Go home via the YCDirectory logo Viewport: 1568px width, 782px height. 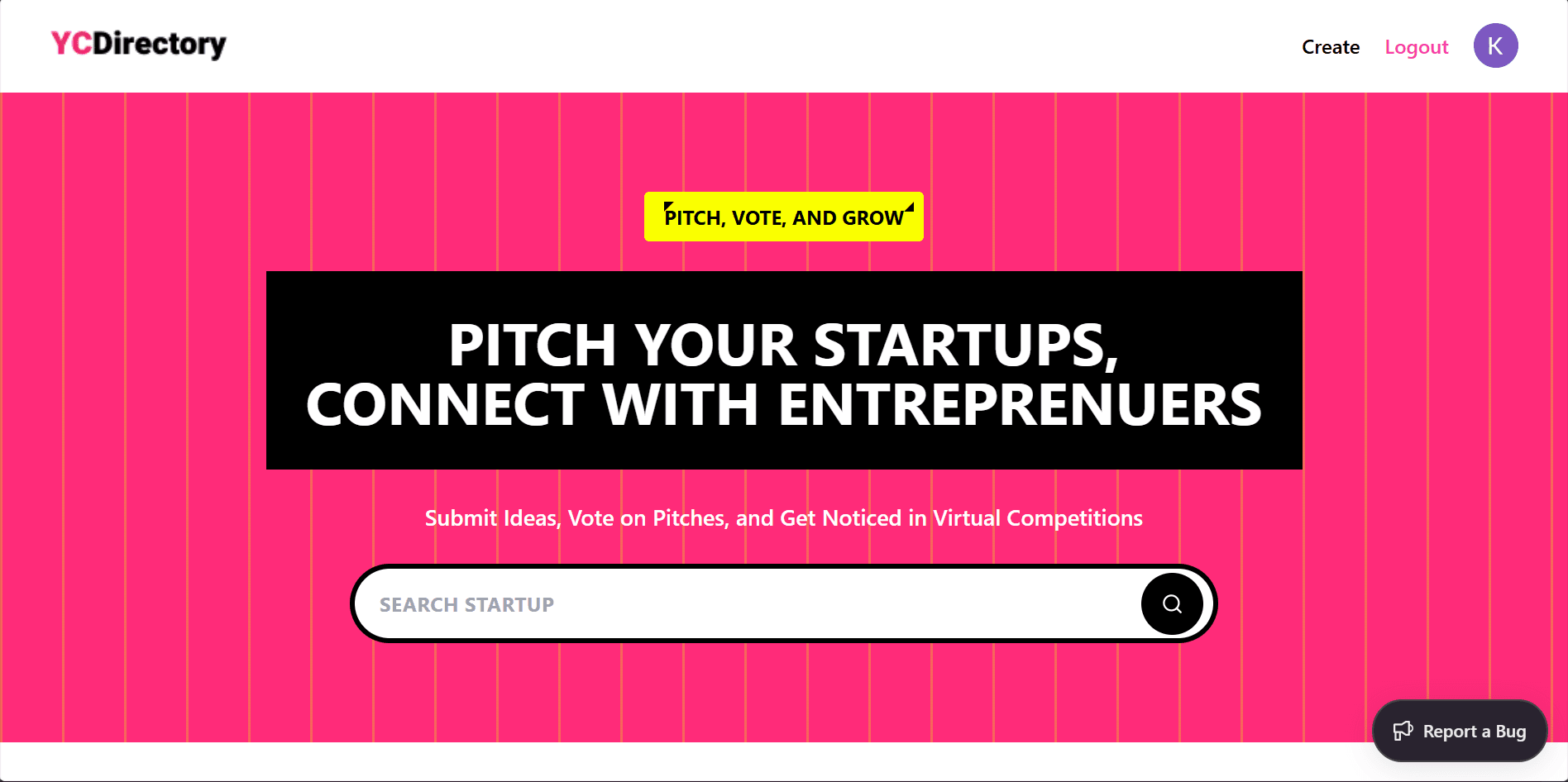coord(138,44)
